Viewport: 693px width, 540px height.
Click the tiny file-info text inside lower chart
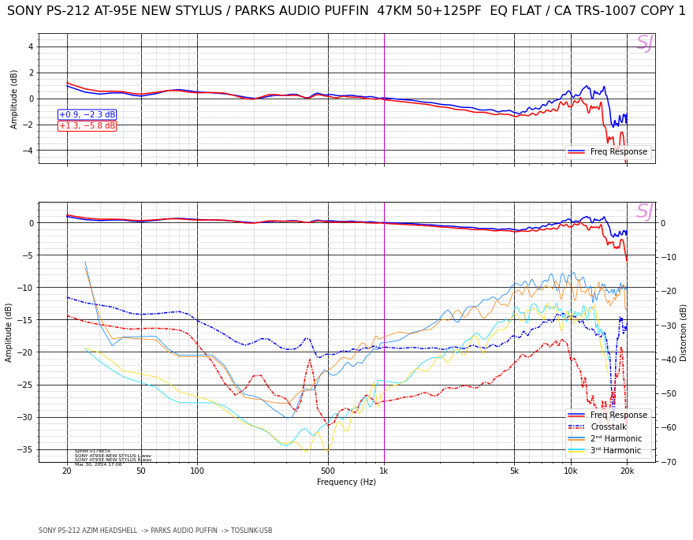click(x=113, y=458)
